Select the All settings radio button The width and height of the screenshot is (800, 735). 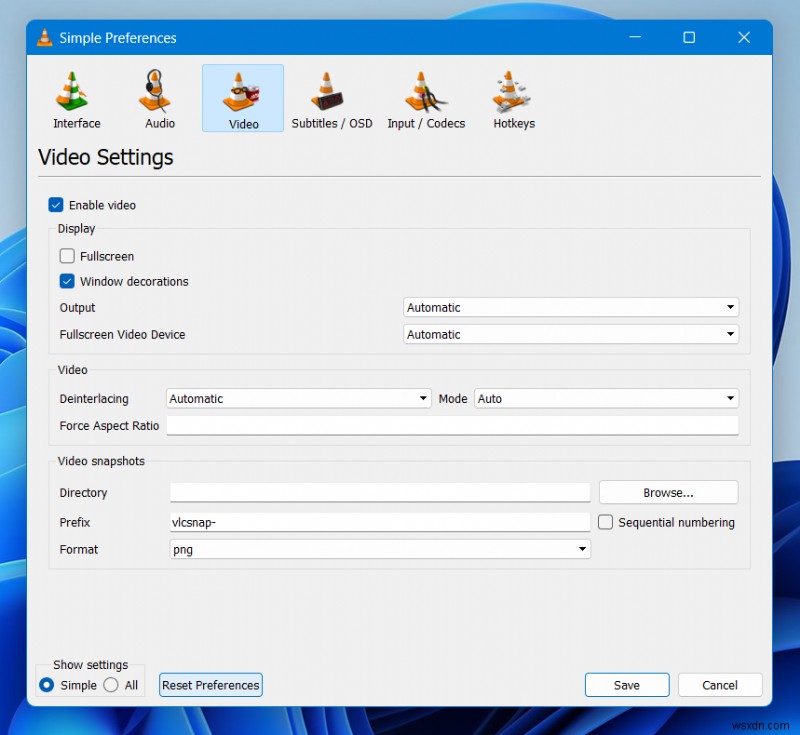[112, 685]
